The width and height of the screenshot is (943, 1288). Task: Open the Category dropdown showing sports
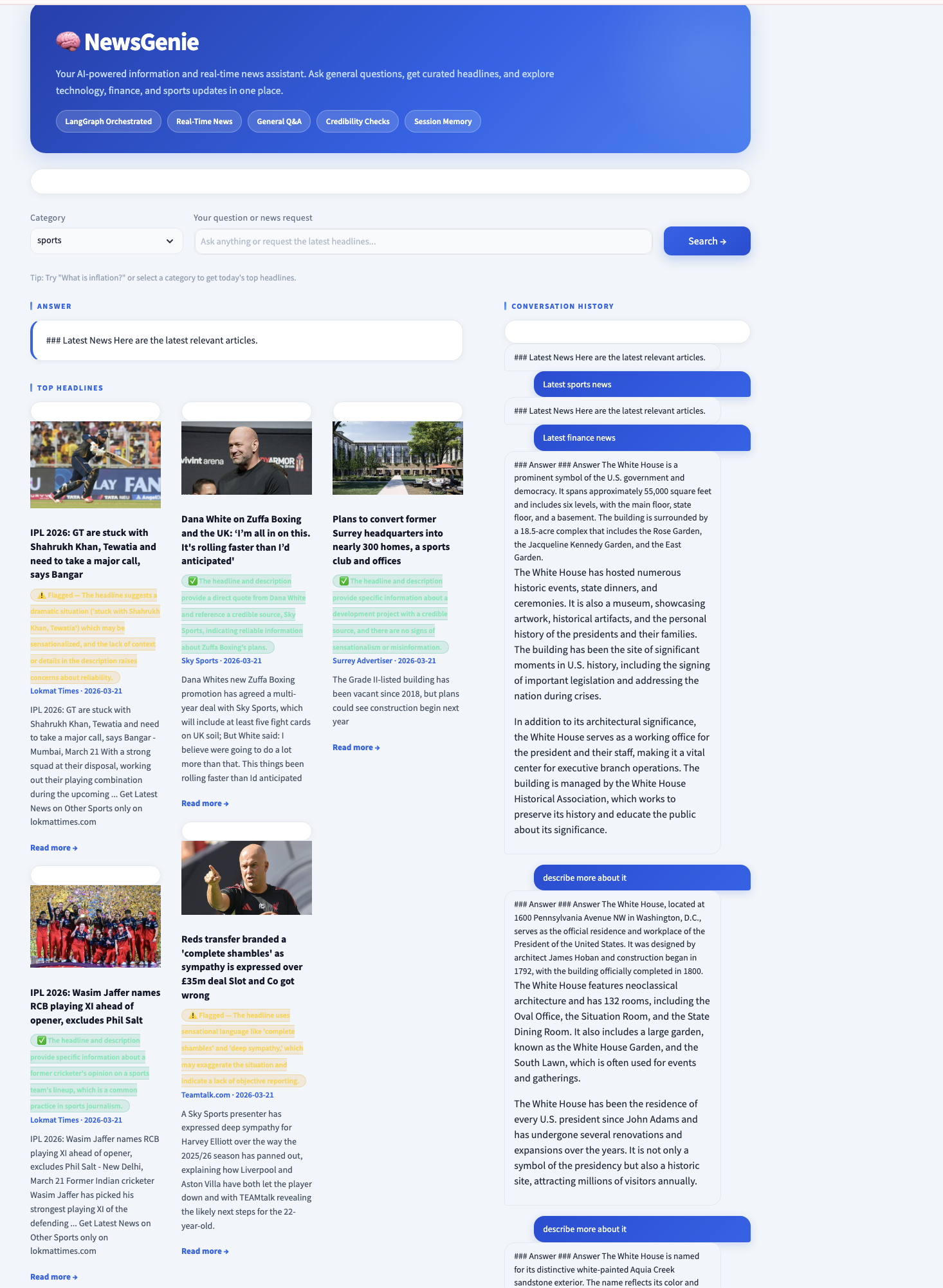pyautogui.click(x=106, y=241)
